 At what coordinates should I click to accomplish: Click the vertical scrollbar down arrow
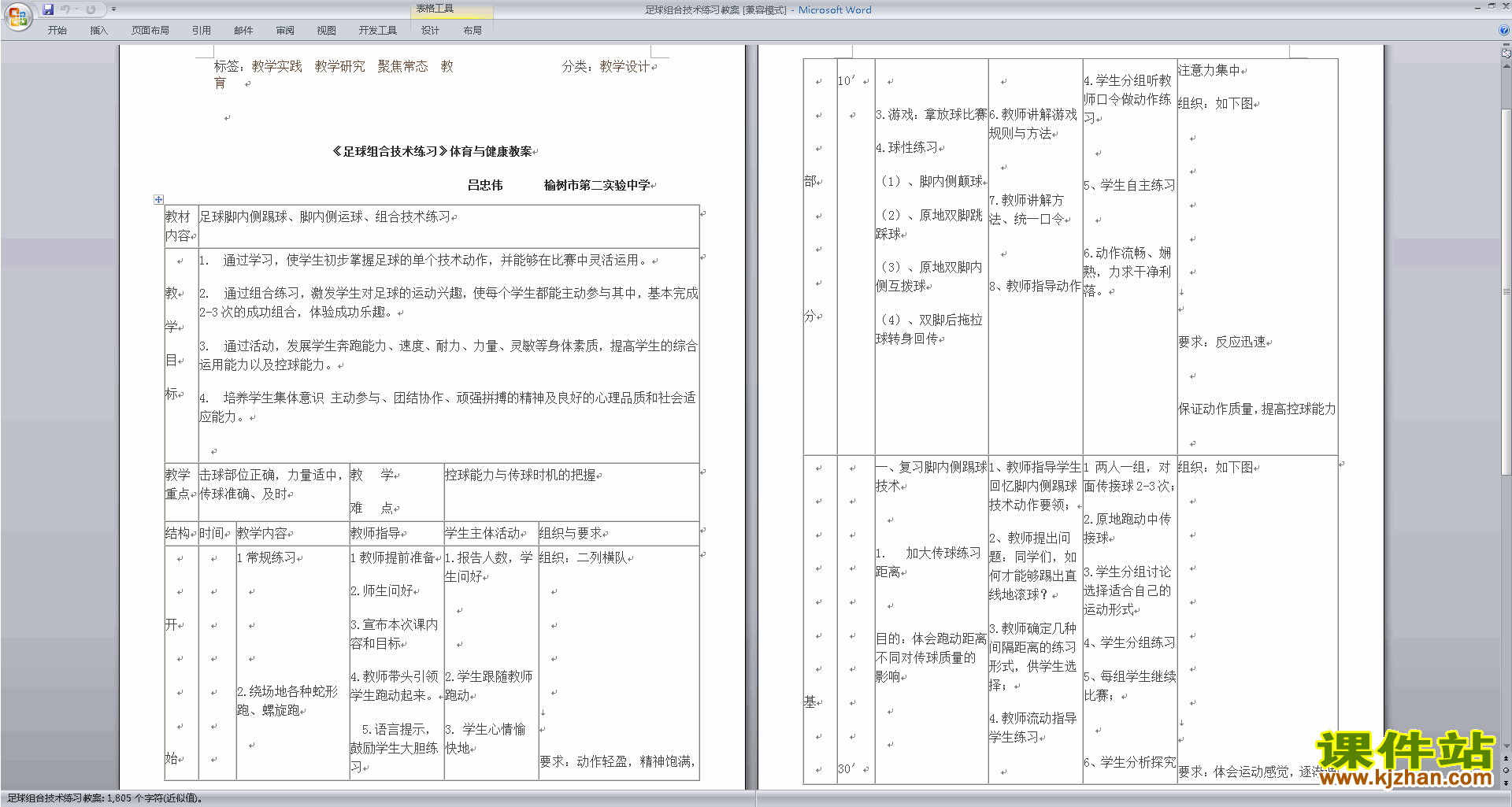coord(1506,746)
